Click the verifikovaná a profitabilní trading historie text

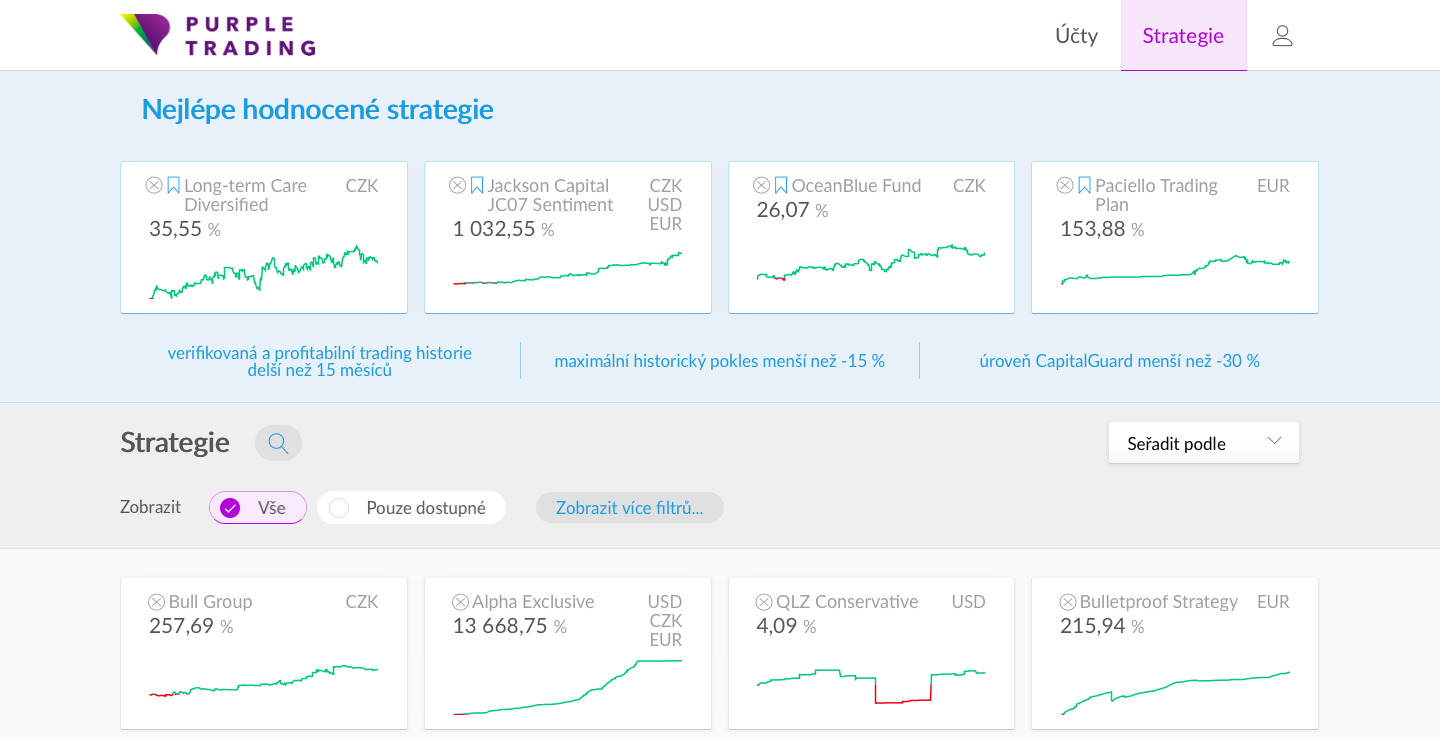pyautogui.click(x=320, y=361)
